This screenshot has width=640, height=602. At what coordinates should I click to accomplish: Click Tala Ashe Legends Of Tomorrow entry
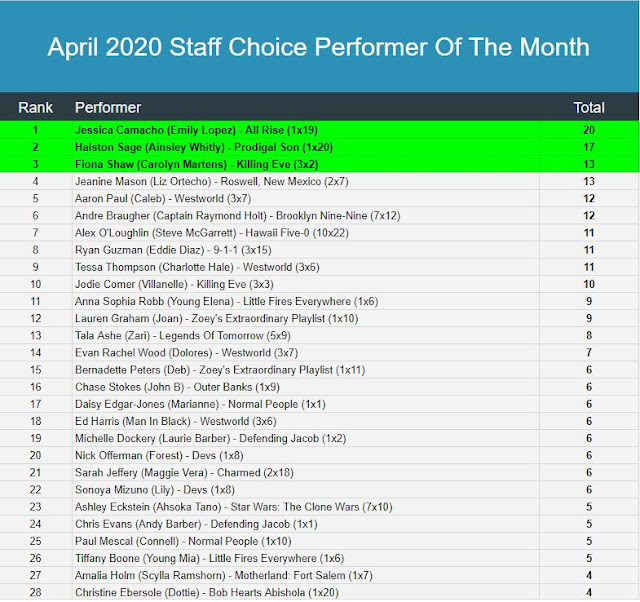pos(182,335)
